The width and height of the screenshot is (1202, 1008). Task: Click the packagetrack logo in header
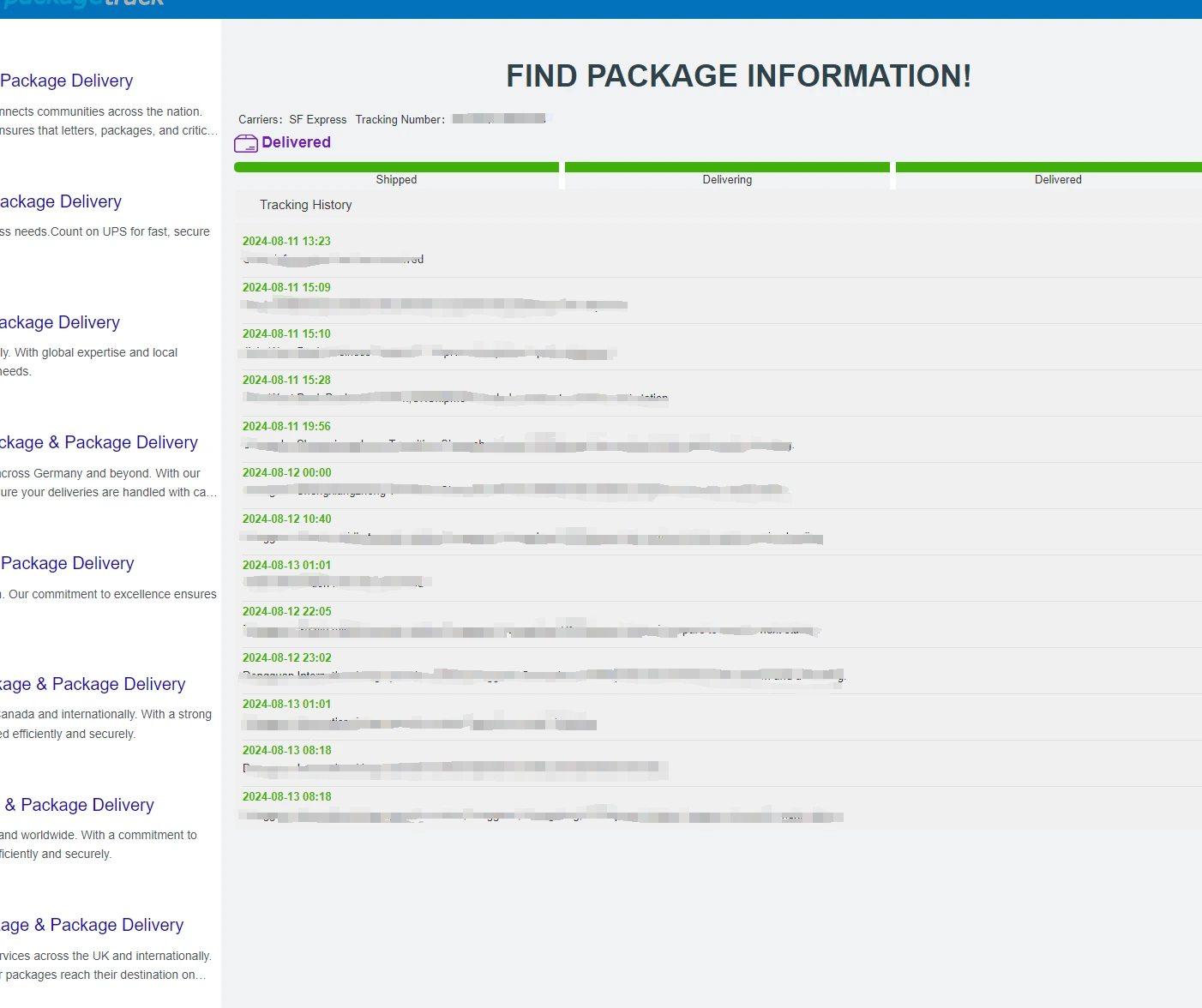[84, 4]
